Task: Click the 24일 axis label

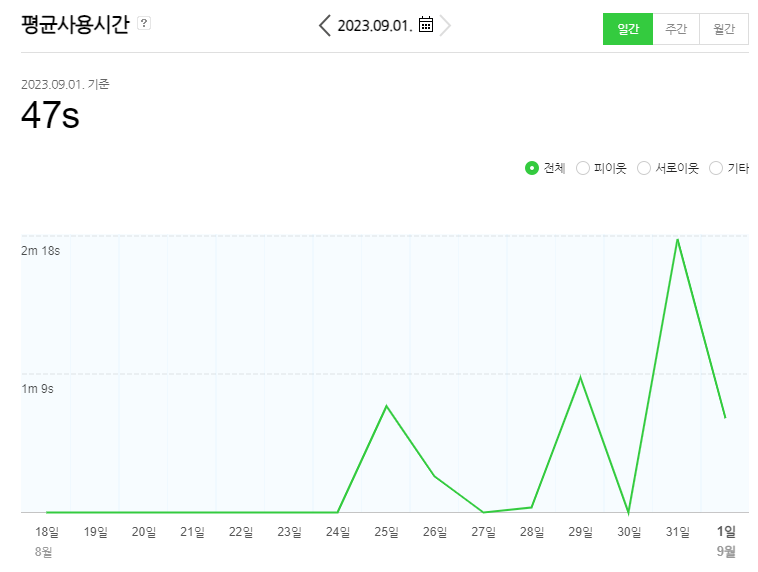Action: 338,532
